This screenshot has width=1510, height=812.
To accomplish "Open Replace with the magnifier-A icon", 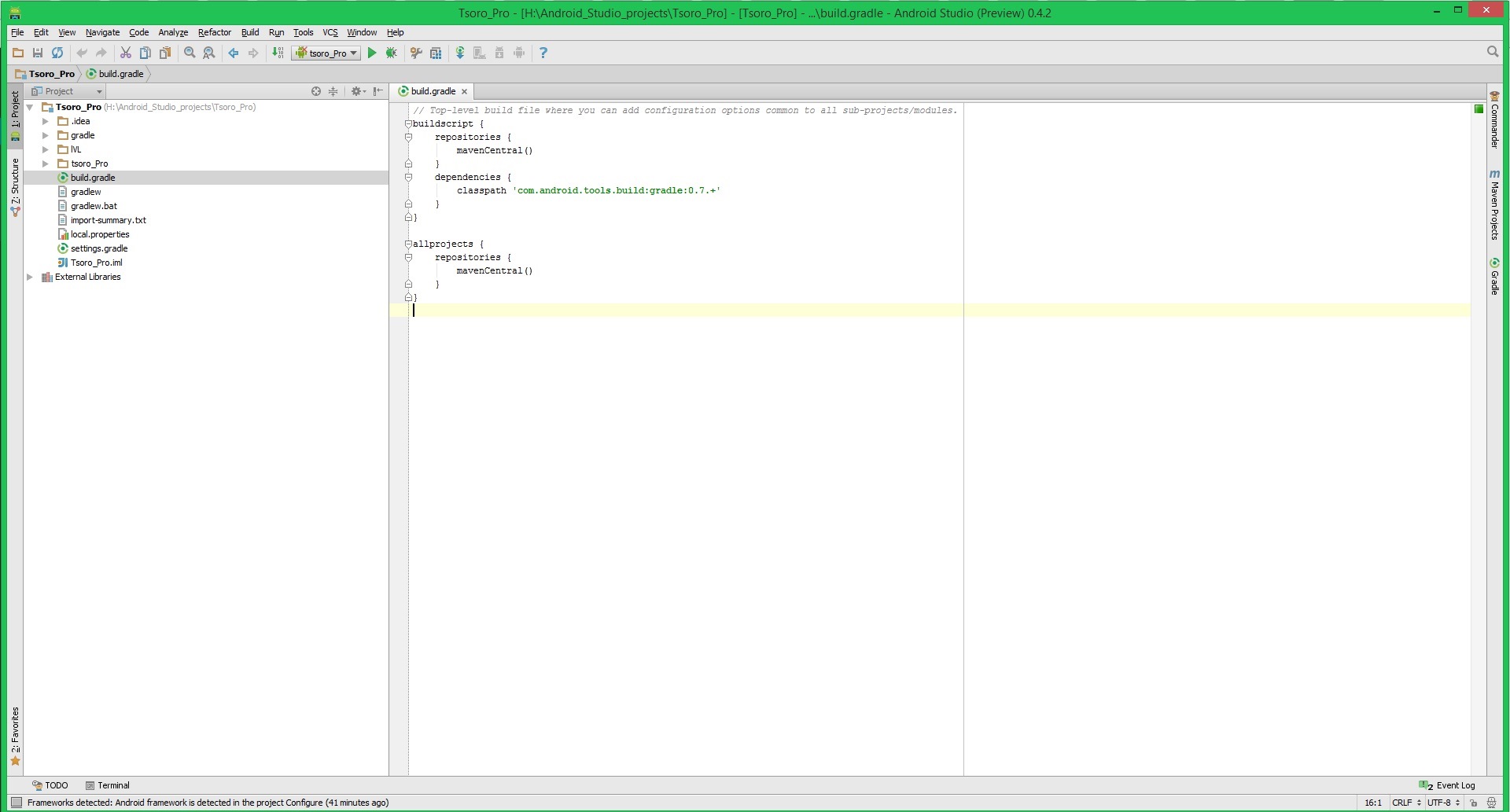I will point(209,53).
